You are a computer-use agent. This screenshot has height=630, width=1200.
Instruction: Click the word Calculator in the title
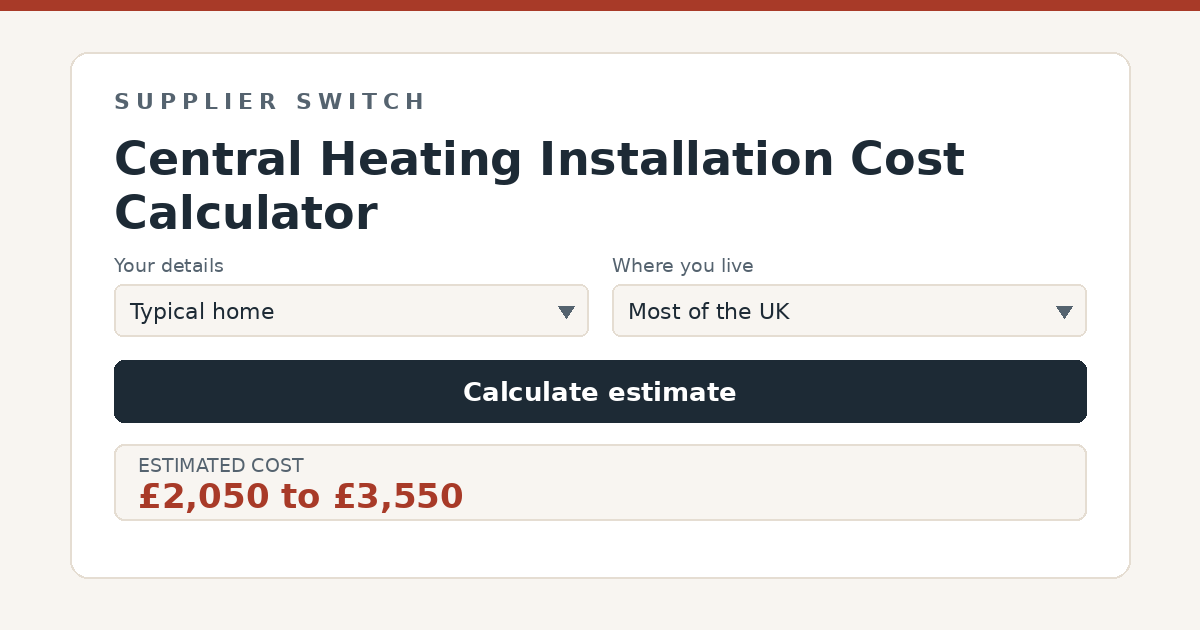coord(245,213)
